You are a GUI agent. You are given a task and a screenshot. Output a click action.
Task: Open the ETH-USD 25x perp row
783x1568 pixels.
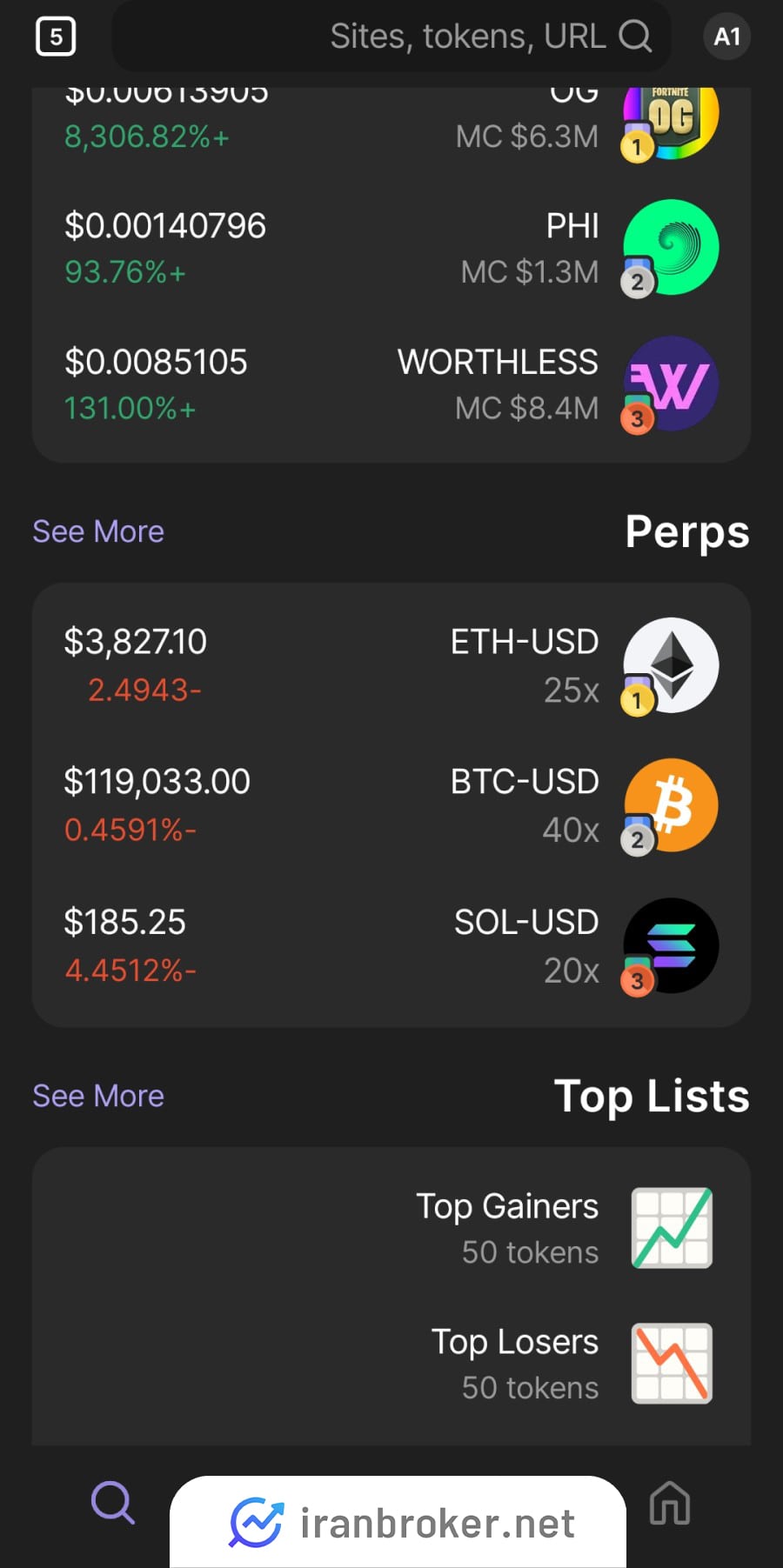click(391, 665)
